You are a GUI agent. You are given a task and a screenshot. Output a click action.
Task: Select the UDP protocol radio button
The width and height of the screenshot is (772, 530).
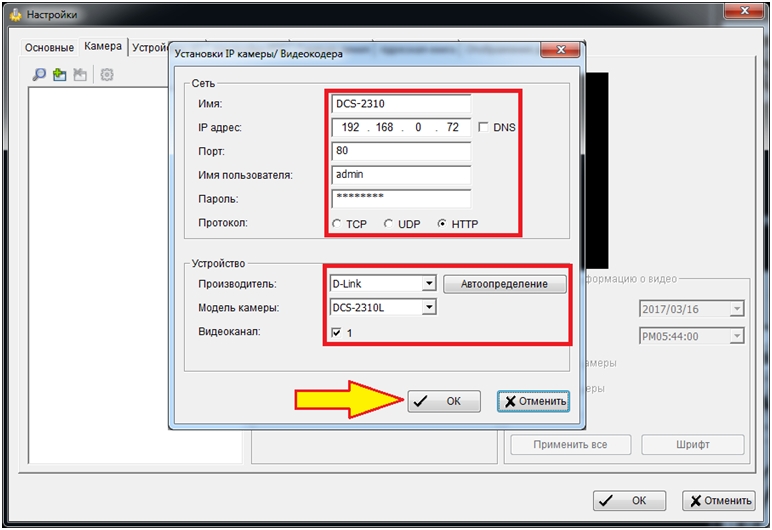(389, 224)
